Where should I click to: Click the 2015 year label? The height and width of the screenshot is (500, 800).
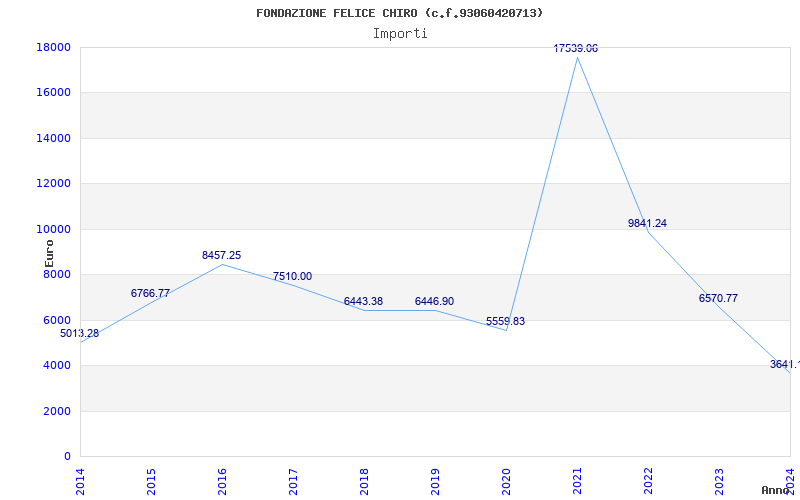click(x=151, y=482)
